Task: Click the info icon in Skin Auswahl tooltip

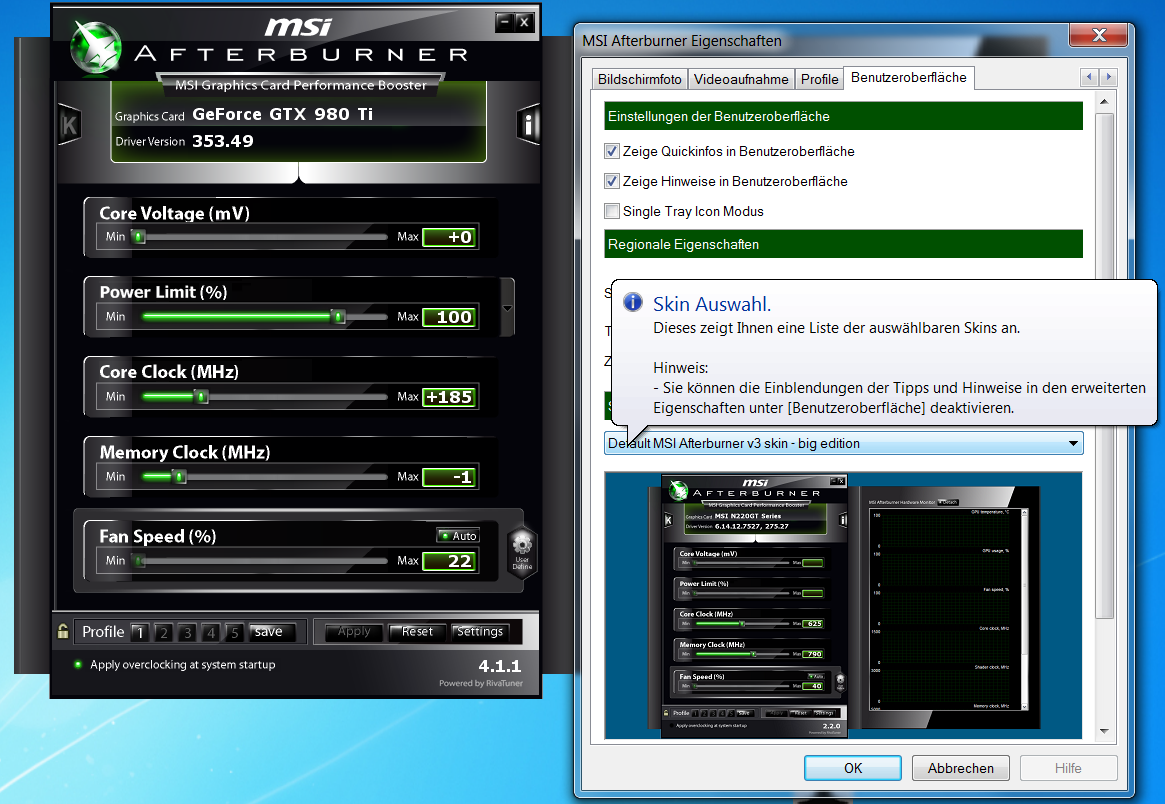Action: tap(633, 302)
